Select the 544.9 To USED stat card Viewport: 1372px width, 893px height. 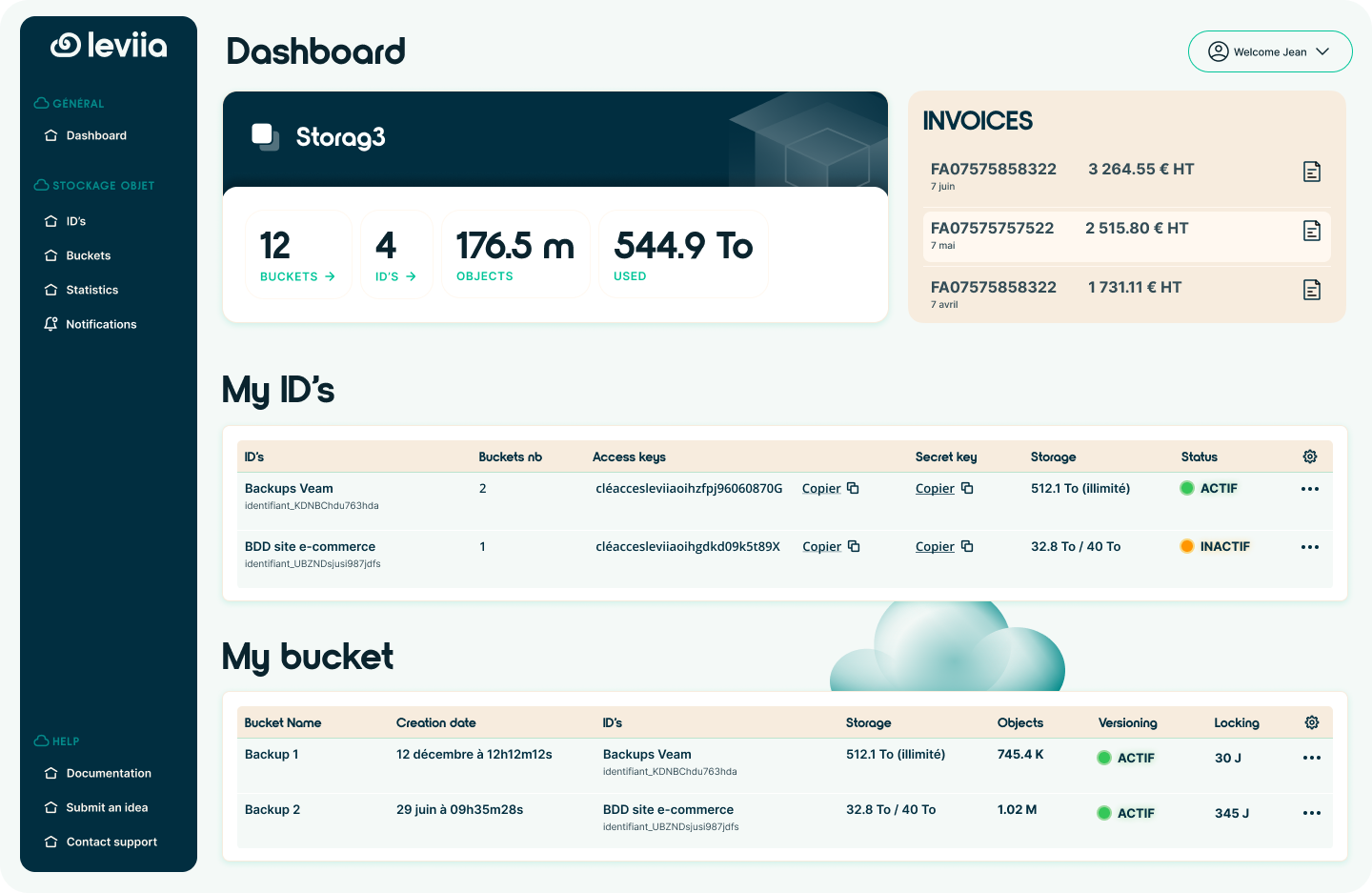(x=682, y=254)
